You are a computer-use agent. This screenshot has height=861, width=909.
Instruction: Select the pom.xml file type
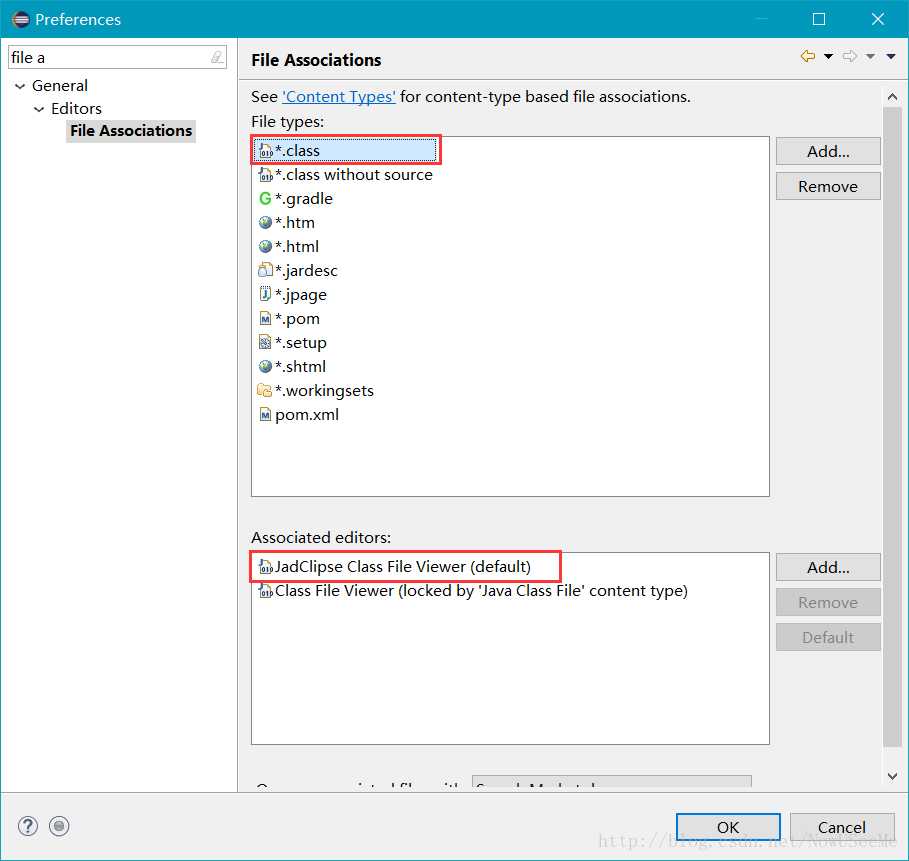tap(299, 415)
